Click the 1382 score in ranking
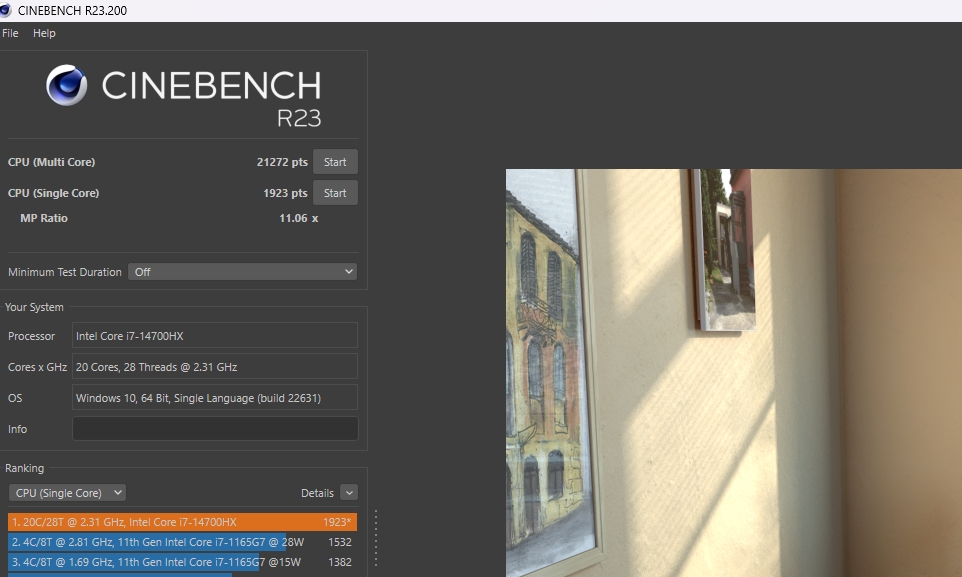Screen dimensions: 962x577 340,562
